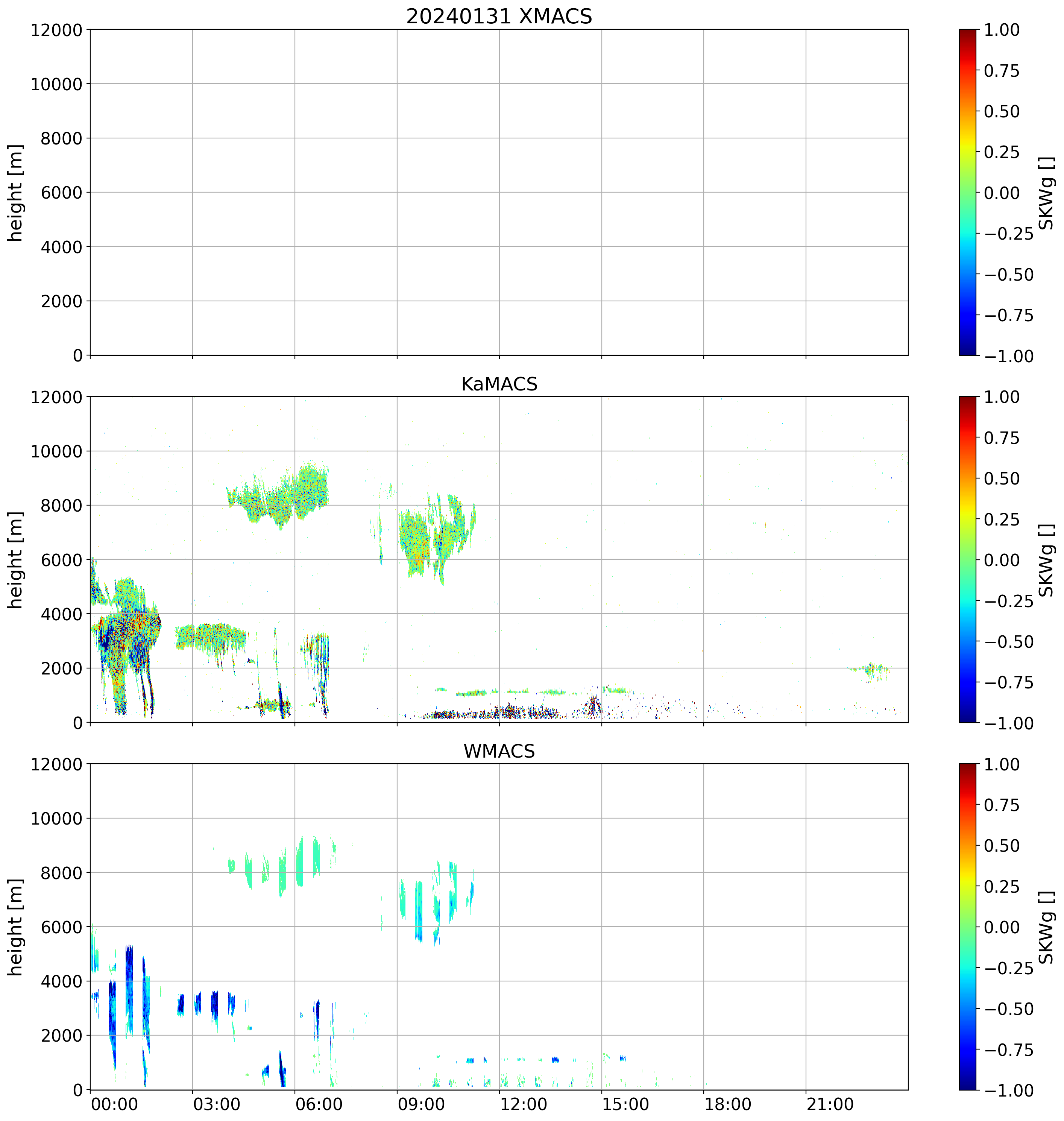Click the KaMACS panel colorbar
Image resolution: width=1064 pixels, height=1121 pixels.
968,559
